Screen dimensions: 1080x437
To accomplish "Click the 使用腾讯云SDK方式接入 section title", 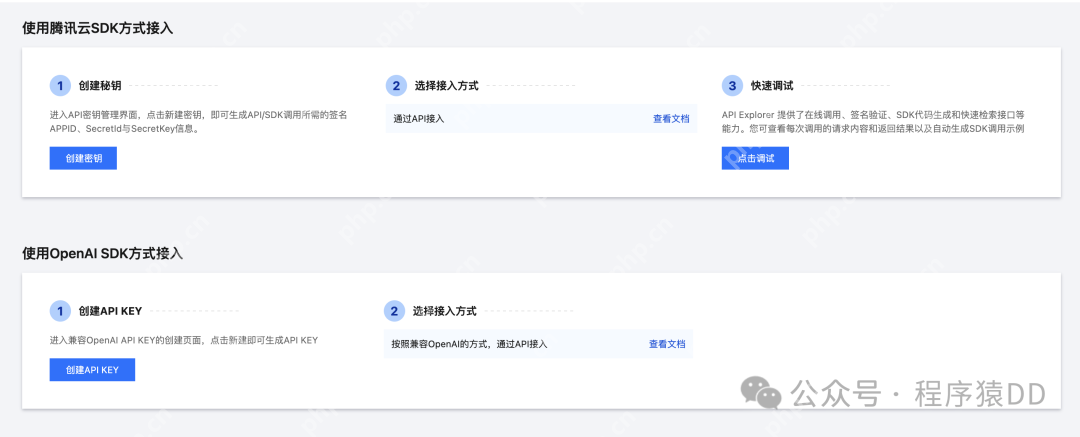I will (97, 28).
